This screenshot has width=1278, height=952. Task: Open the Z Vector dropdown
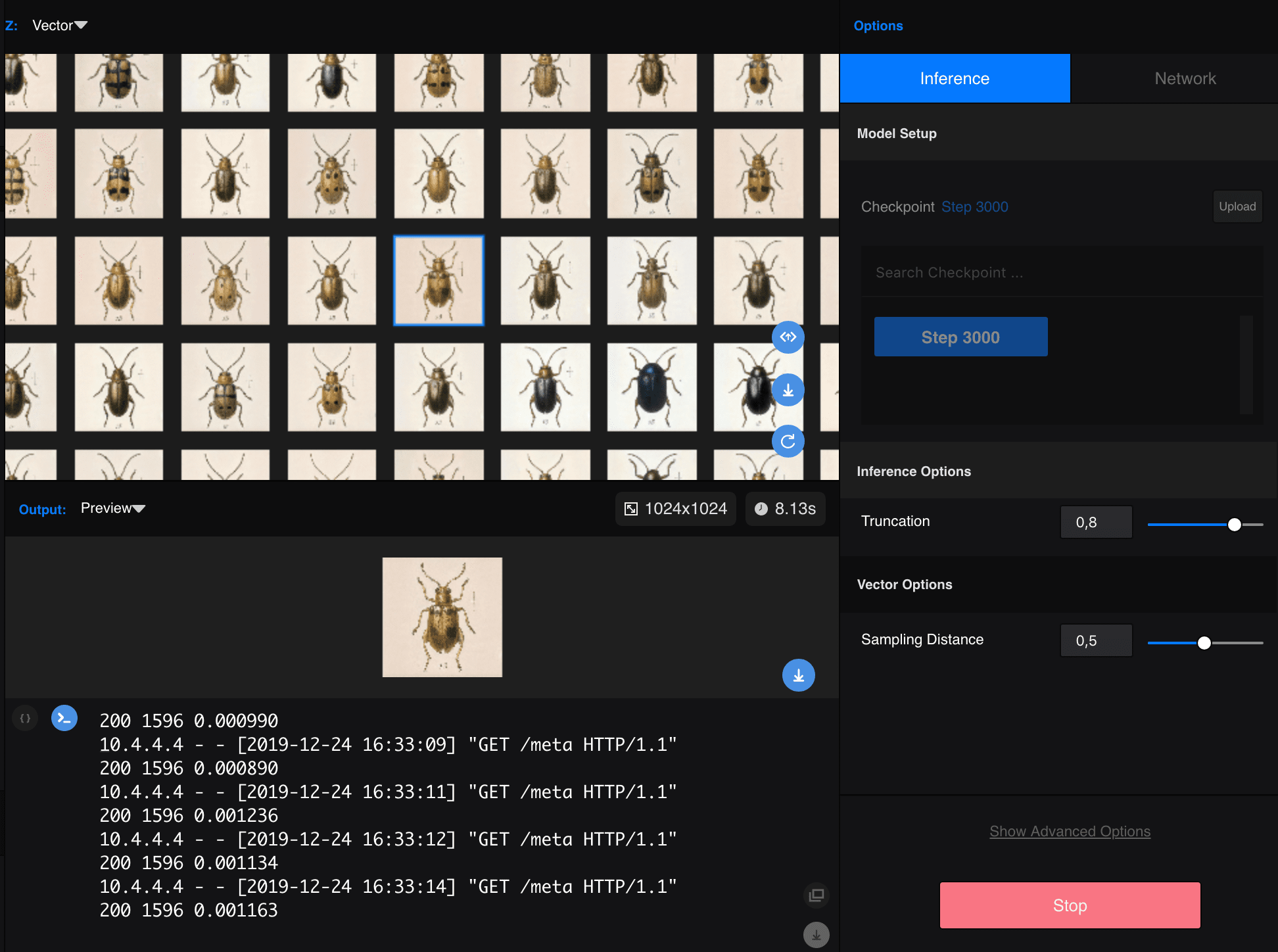(60, 26)
